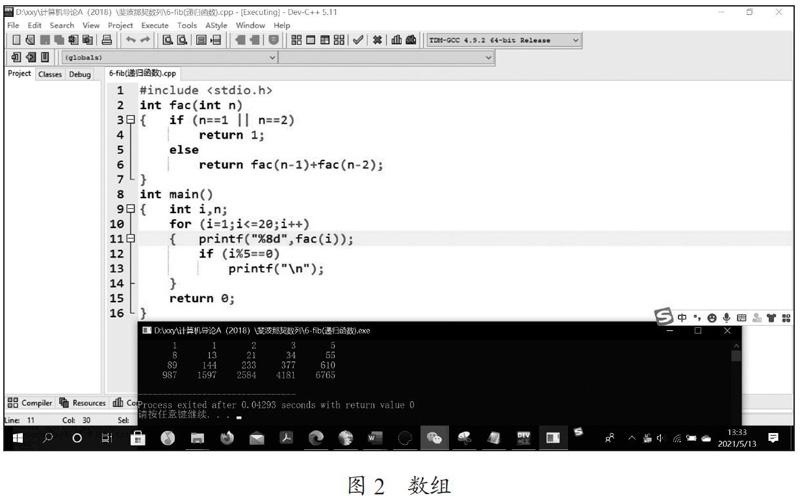Click the microphone icon on IME bar
Image resolution: width=800 pixels, height=500 pixels.
pyautogui.click(x=727, y=318)
